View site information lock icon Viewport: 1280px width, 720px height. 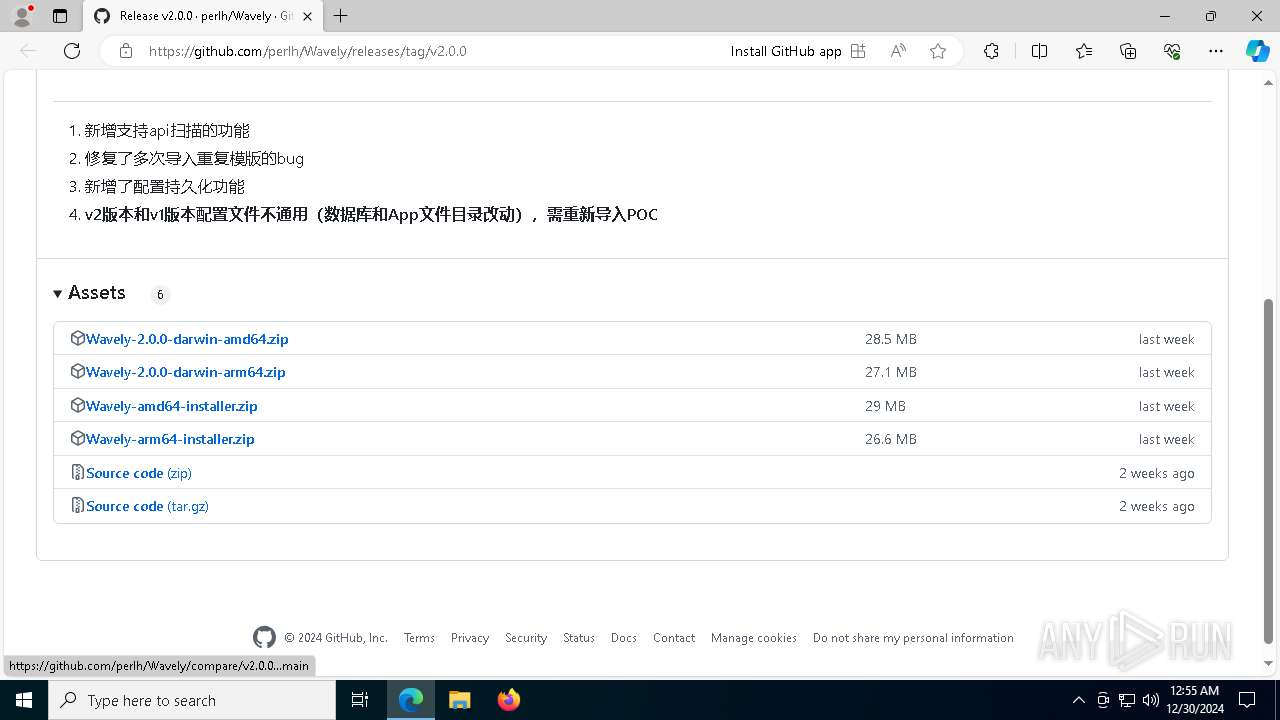(x=126, y=51)
